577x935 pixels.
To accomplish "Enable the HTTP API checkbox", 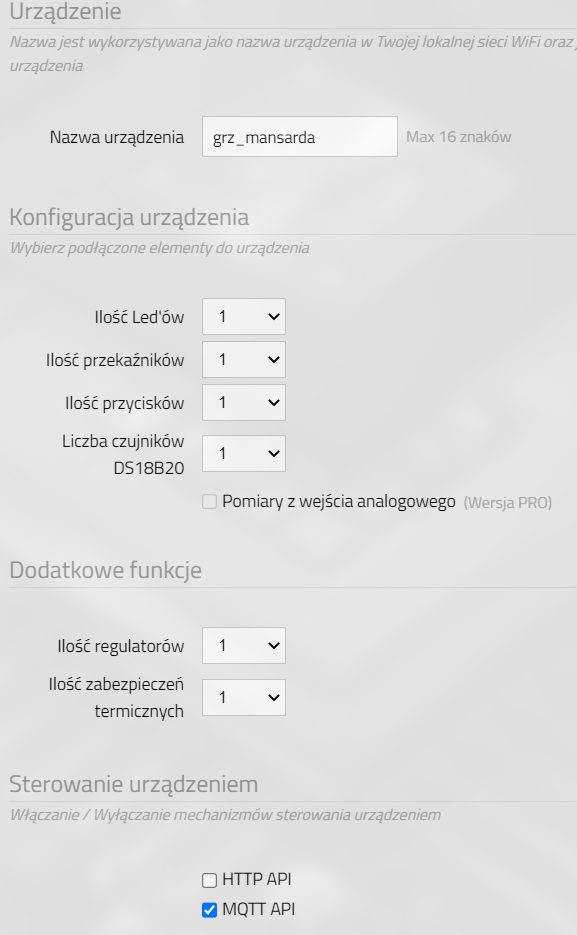I will pos(209,880).
